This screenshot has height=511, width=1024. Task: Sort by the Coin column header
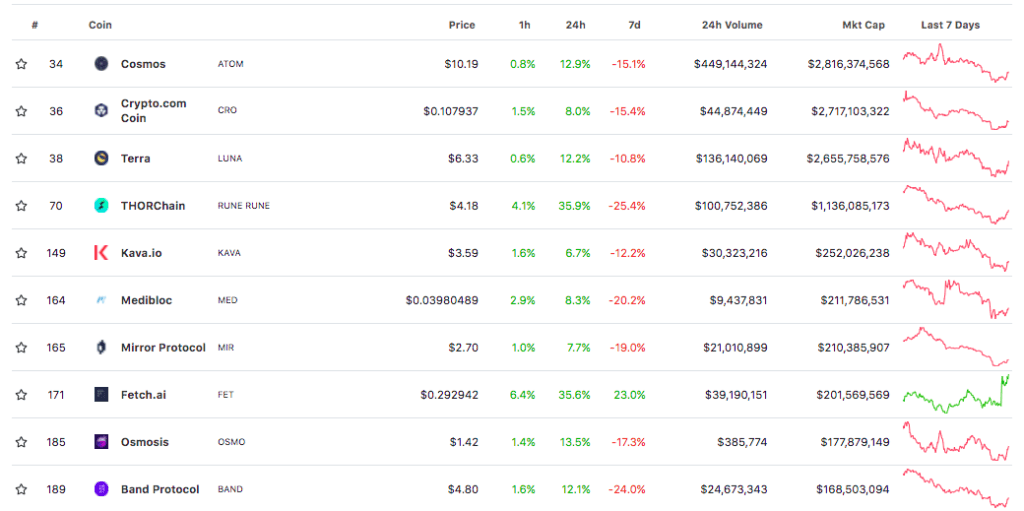tap(100, 25)
